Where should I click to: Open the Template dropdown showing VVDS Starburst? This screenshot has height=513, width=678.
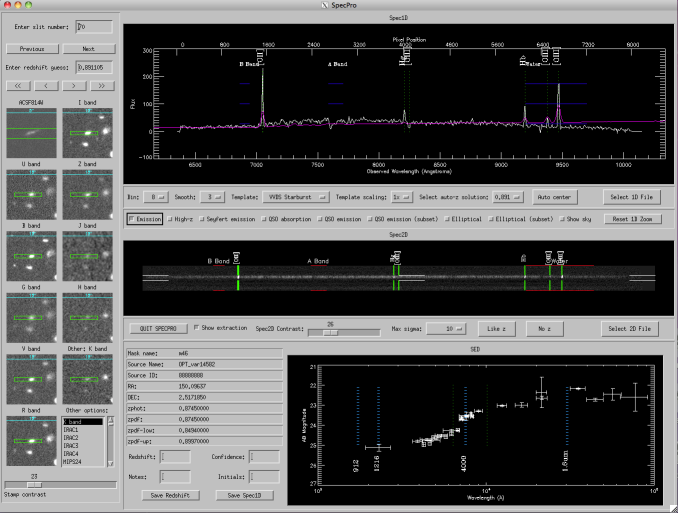[298, 198]
